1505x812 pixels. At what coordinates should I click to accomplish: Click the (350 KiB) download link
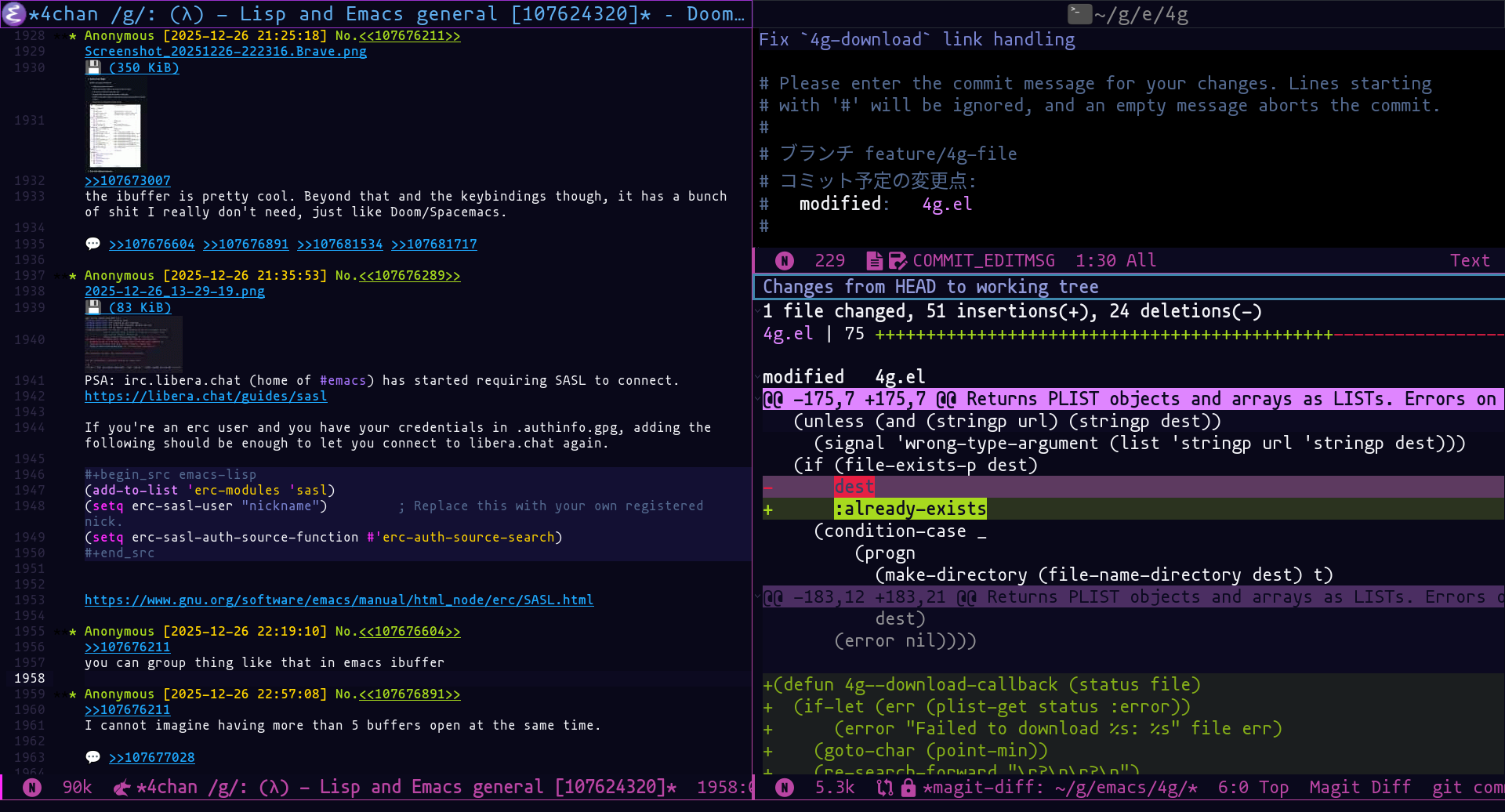click(143, 67)
